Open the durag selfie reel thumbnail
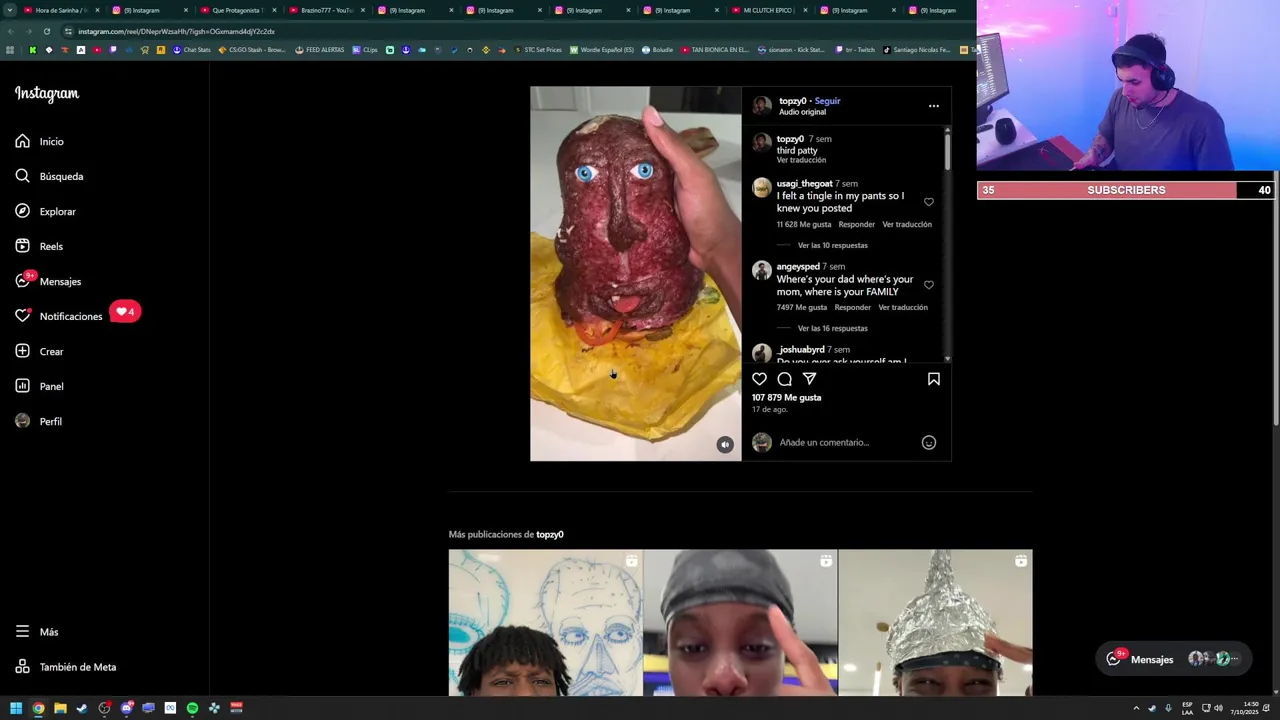 pyautogui.click(x=740, y=622)
